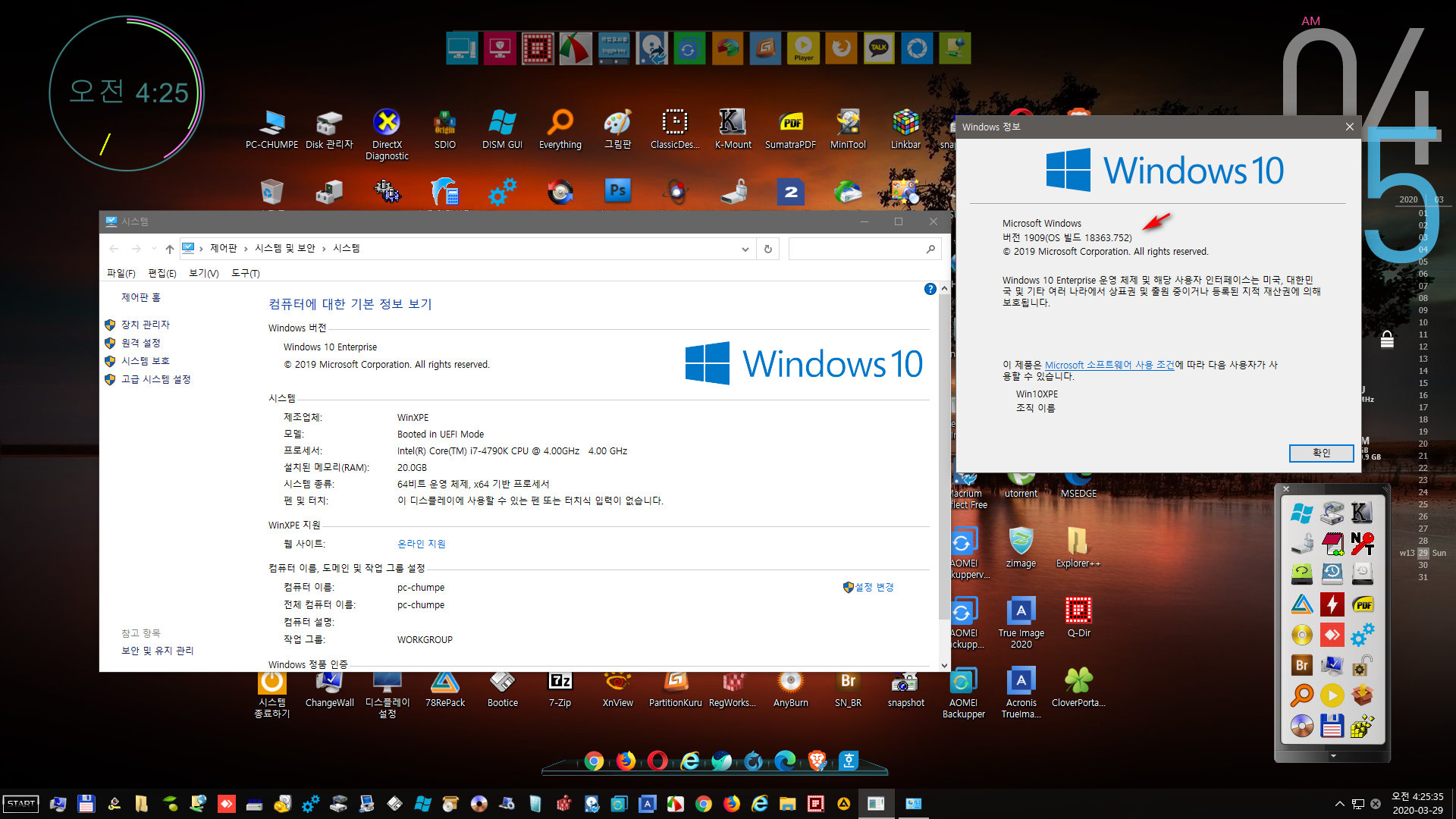Launch the Q-Dir desktop shortcut
Screen dimensions: 1456x819
(x=1078, y=618)
